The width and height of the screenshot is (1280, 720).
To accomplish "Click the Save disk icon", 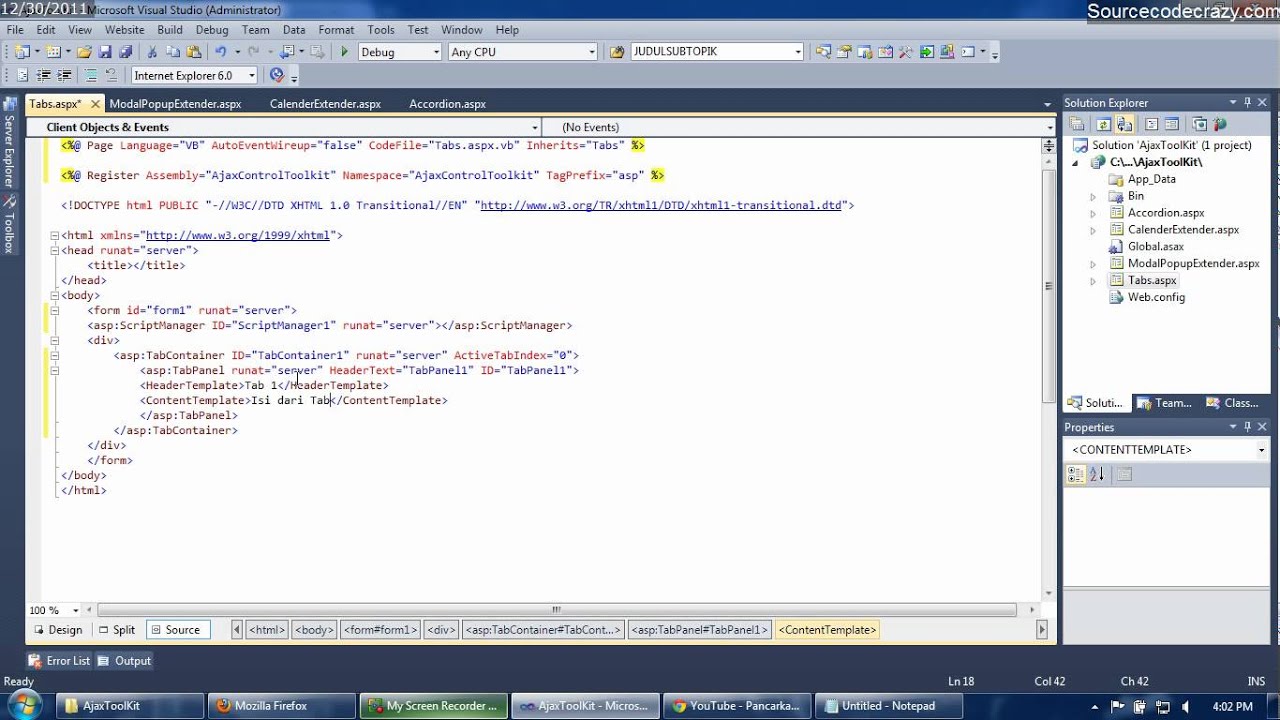I will point(105,52).
